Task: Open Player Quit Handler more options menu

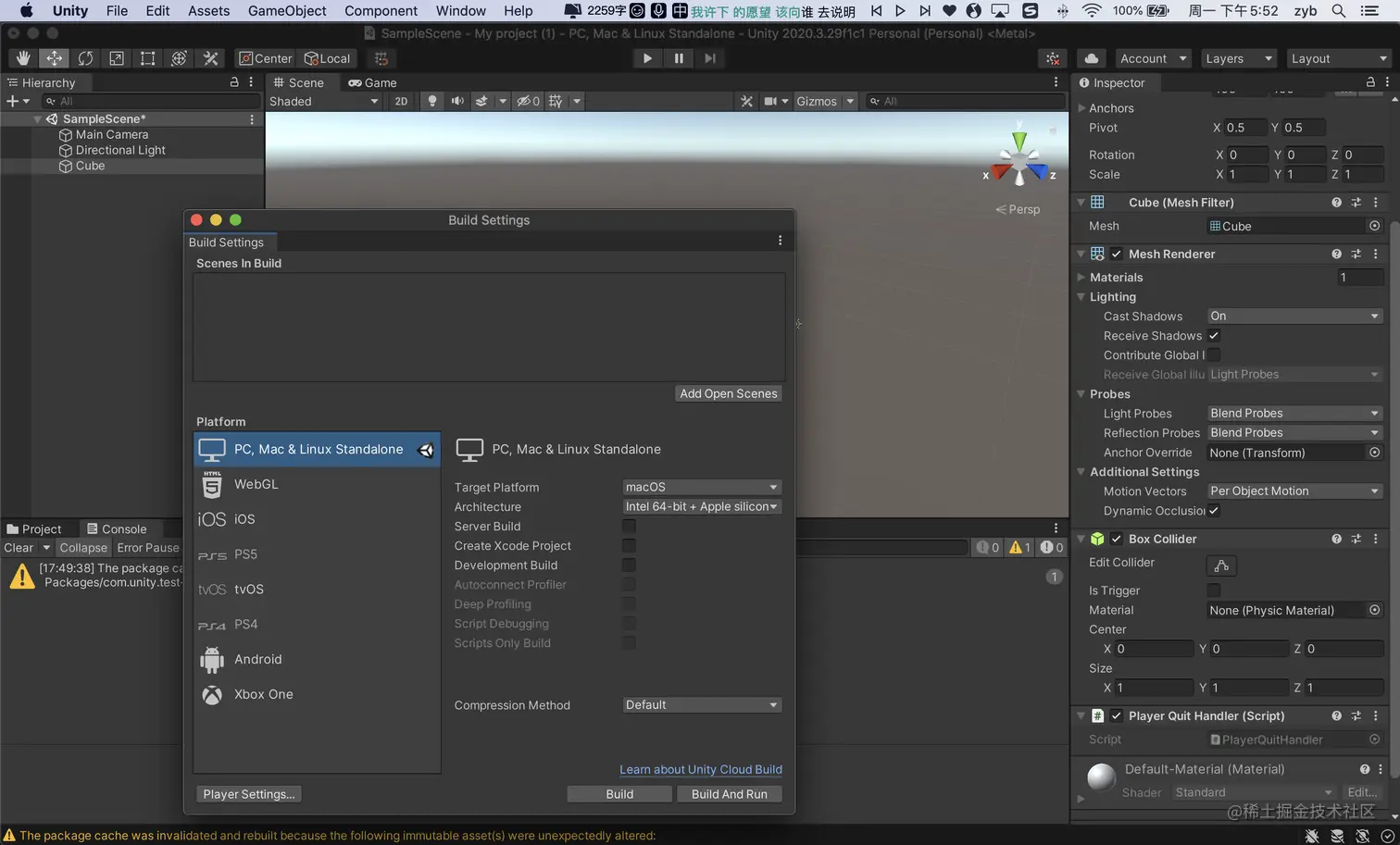Action: coord(1375,715)
